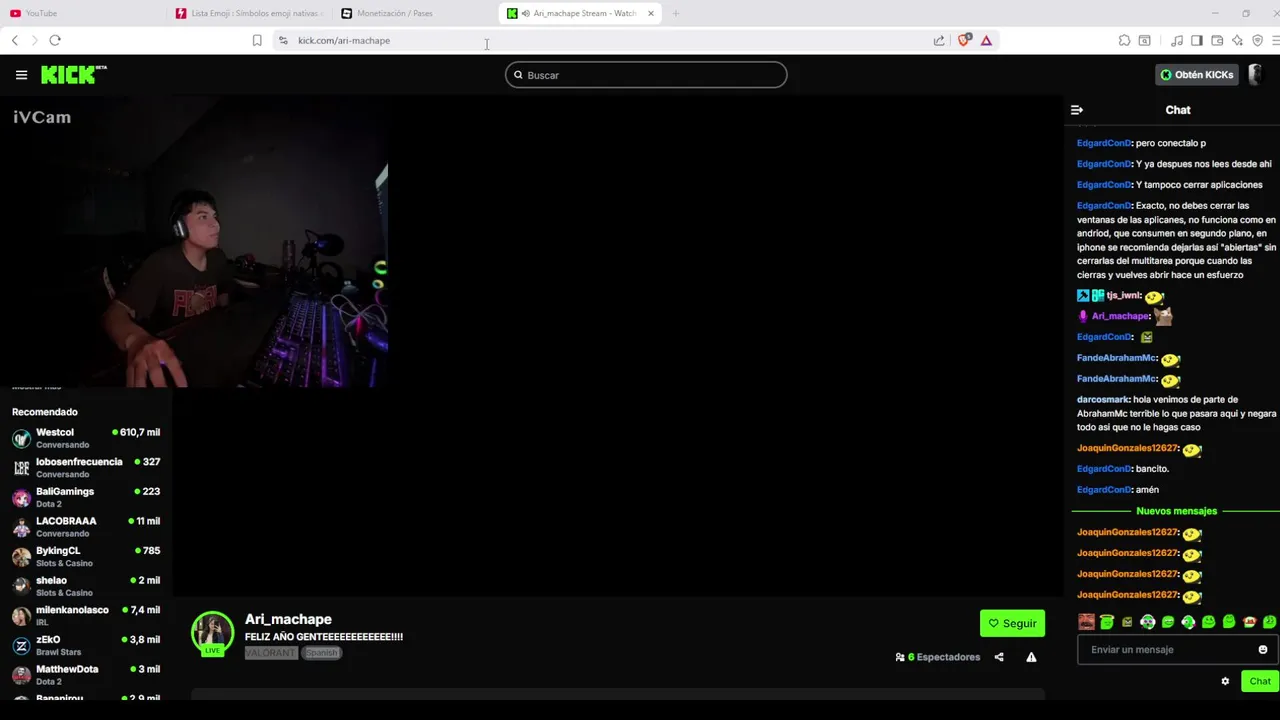The height and width of the screenshot is (720, 1280).
Task: Insert green headphones emote with purple eyes
Action: pyautogui.click(x=1148, y=622)
